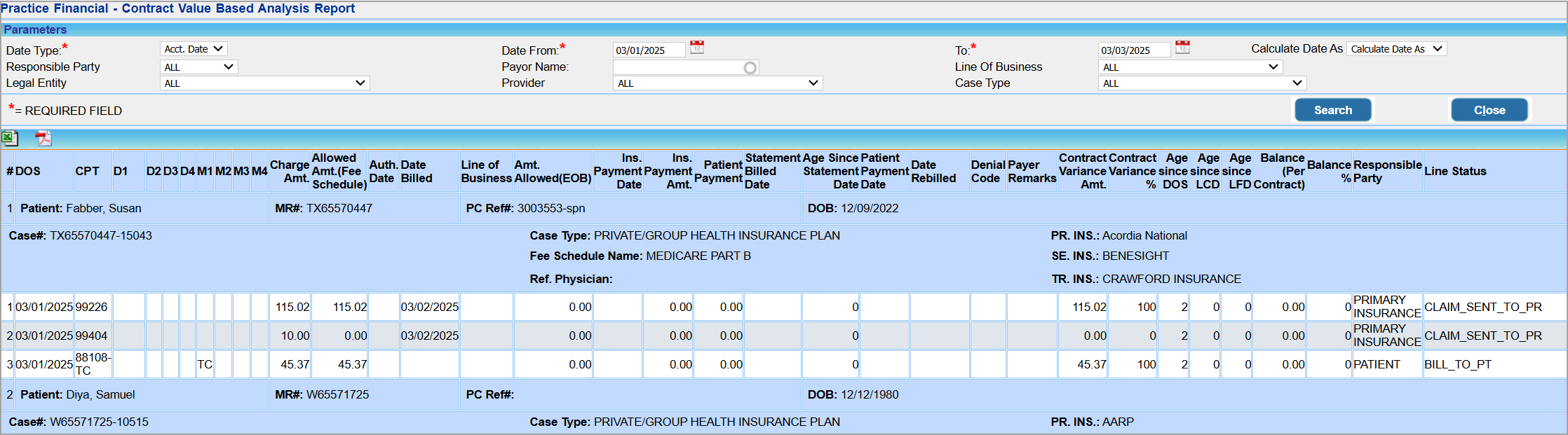Image resolution: width=1568 pixels, height=435 pixels.
Task: Open Responsible Party dropdown
Action: (x=199, y=67)
